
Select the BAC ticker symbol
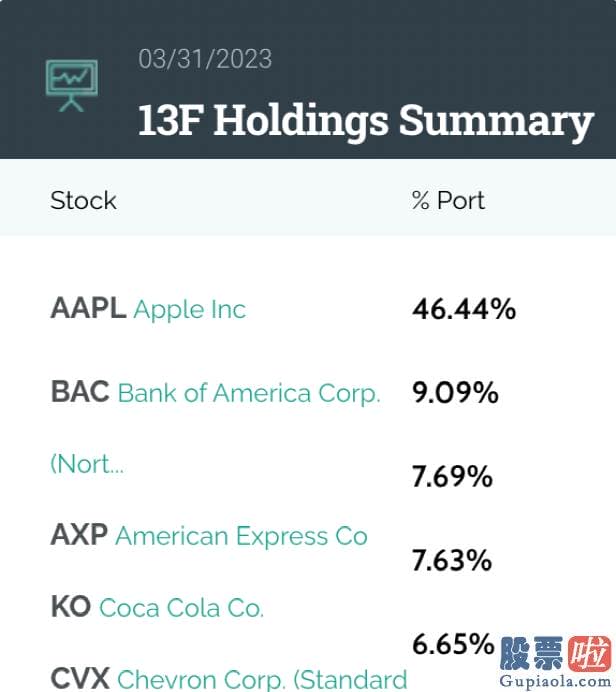point(80,392)
